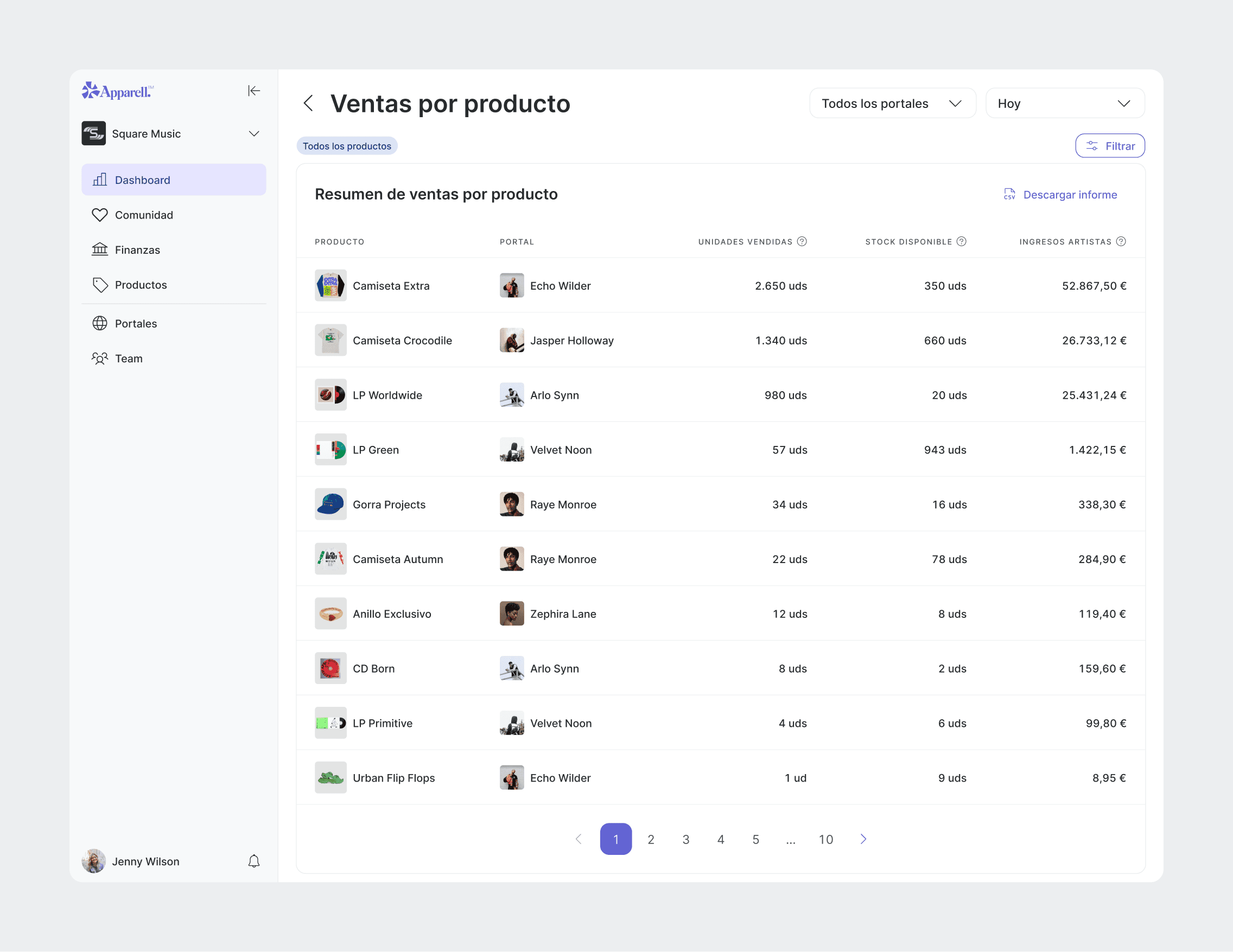Go to page 3 in pagination
The image size is (1233, 952).
685,839
